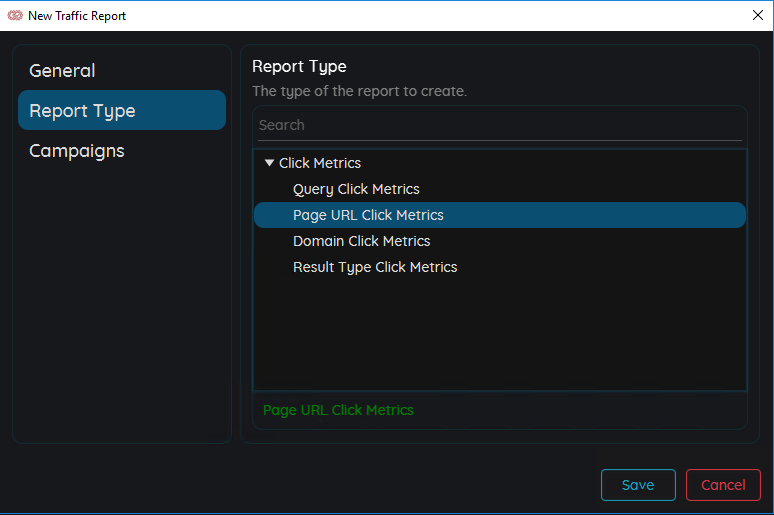Viewport: 774px width, 515px height.
Task: Select the Click Metrics parent node
Action: pos(320,163)
